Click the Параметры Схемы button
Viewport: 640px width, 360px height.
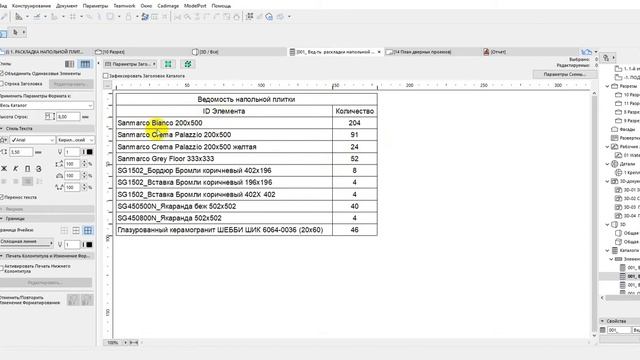coord(564,74)
